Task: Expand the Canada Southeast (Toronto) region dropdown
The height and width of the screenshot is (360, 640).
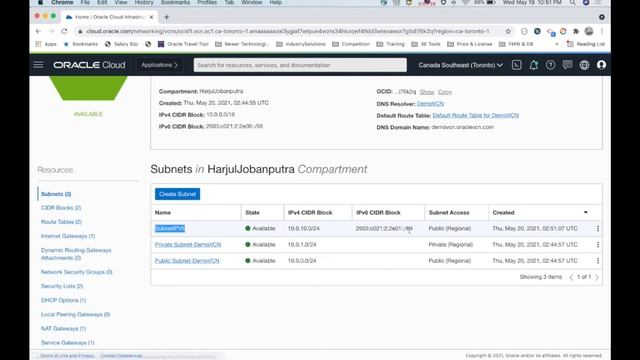Action: tap(460, 65)
